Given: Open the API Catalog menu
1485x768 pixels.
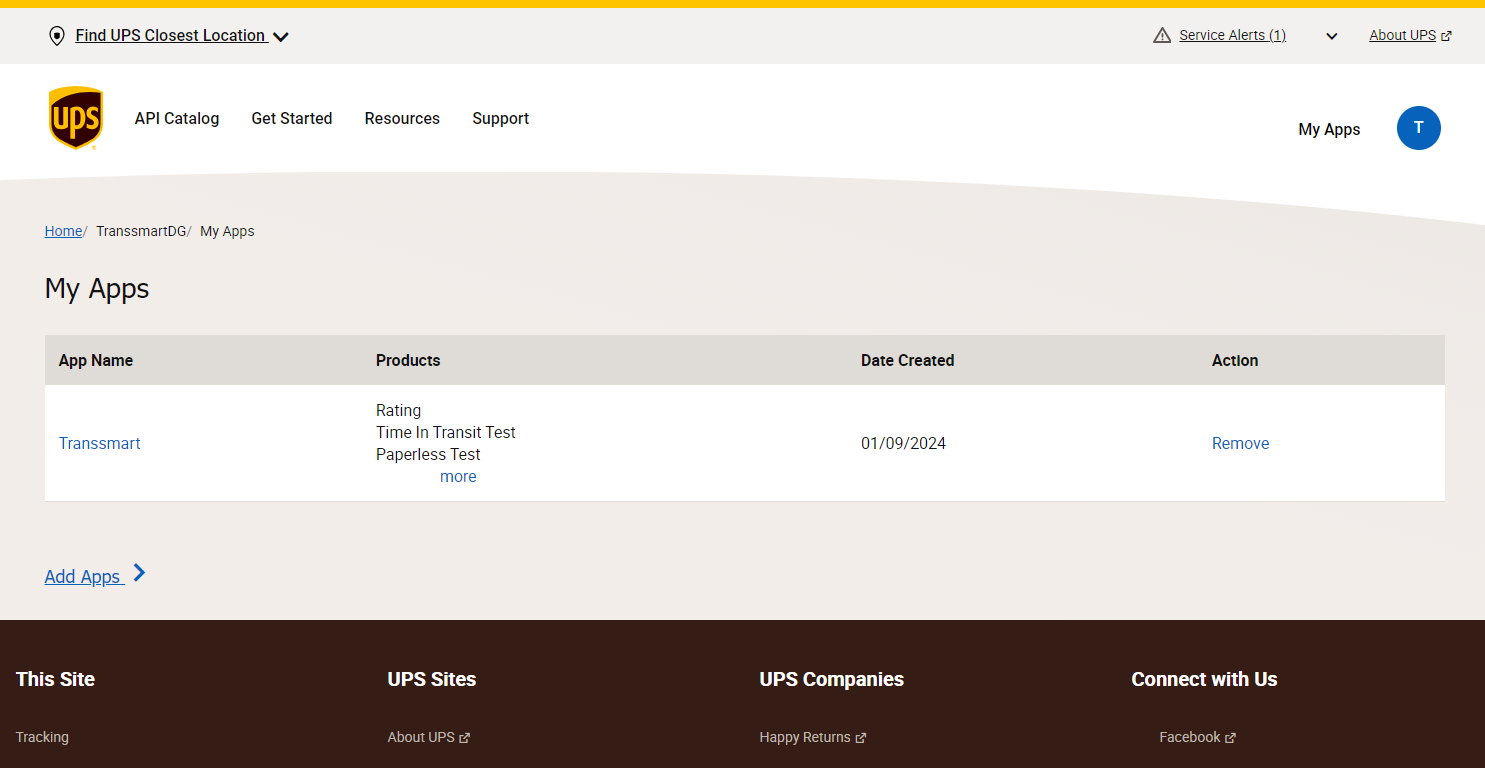Looking at the screenshot, I should [177, 118].
